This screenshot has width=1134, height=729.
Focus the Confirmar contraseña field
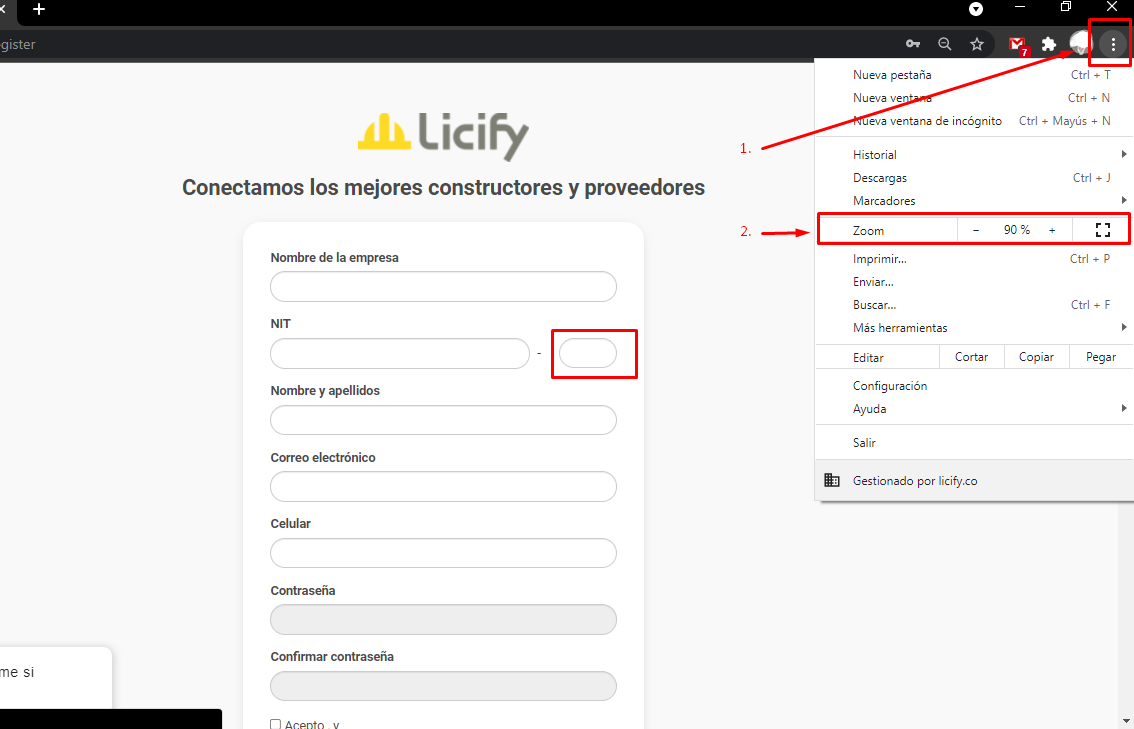(443, 686)
